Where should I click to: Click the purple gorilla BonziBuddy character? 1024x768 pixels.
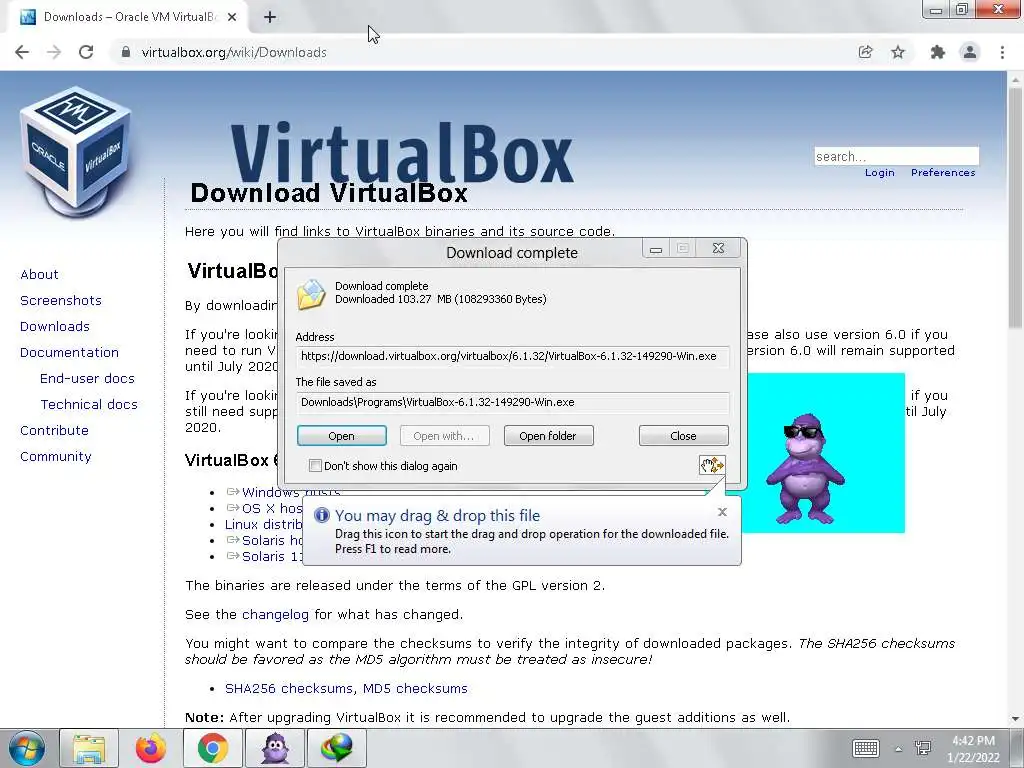click(x=805, y=468)
